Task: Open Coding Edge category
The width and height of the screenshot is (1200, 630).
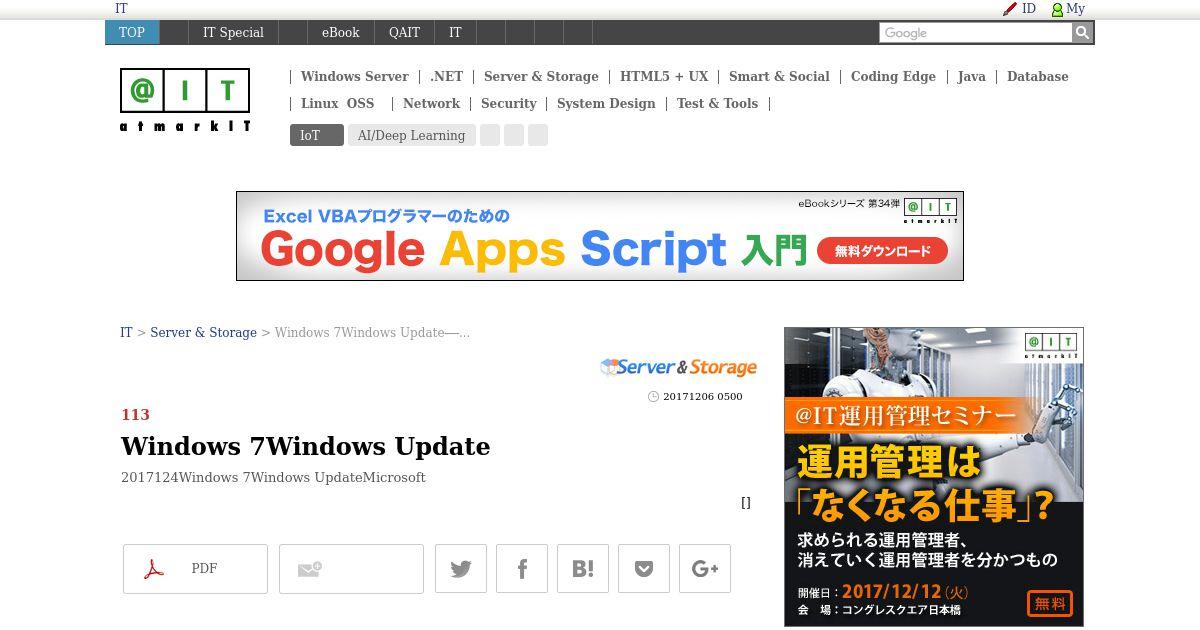Action: [x=893, y=76]
